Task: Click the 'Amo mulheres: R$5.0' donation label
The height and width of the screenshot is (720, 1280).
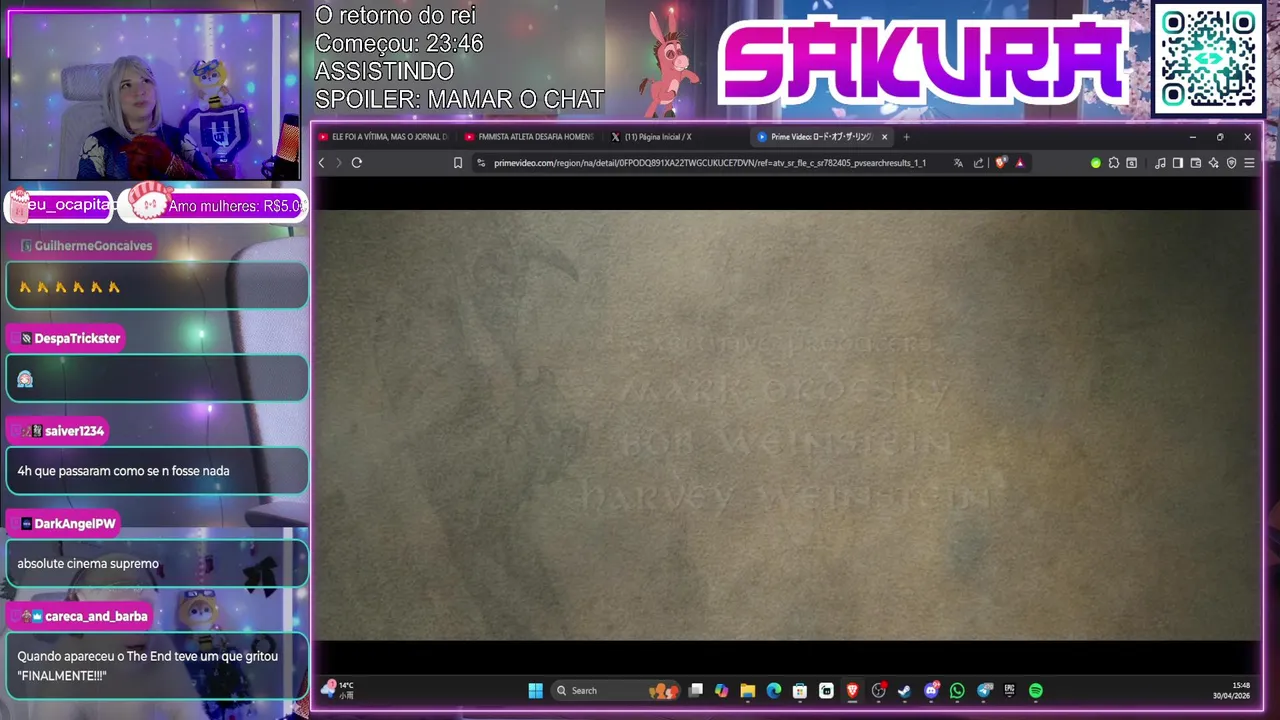Action: 235,206
